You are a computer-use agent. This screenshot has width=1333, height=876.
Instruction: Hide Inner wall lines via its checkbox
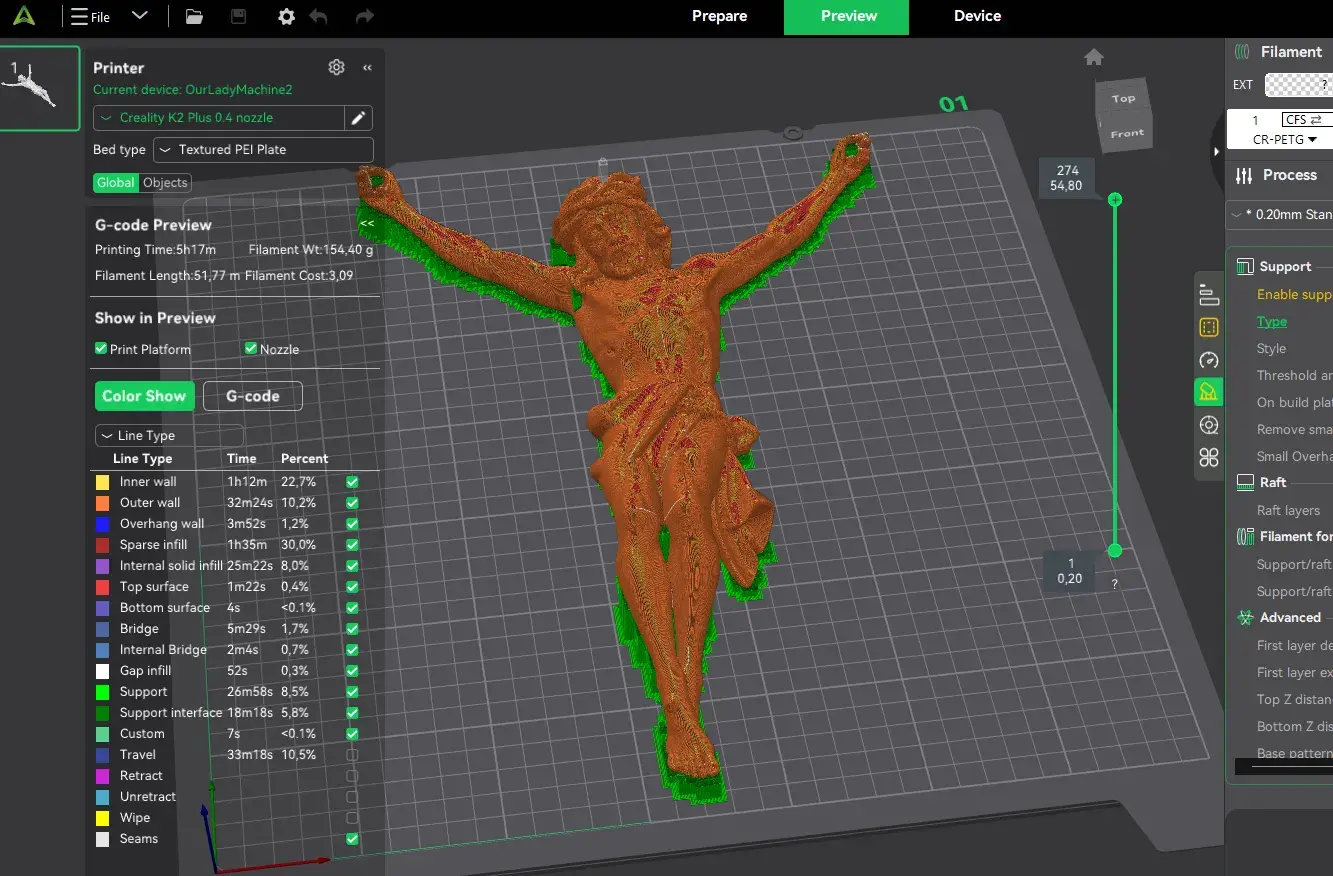coord(352,482)
